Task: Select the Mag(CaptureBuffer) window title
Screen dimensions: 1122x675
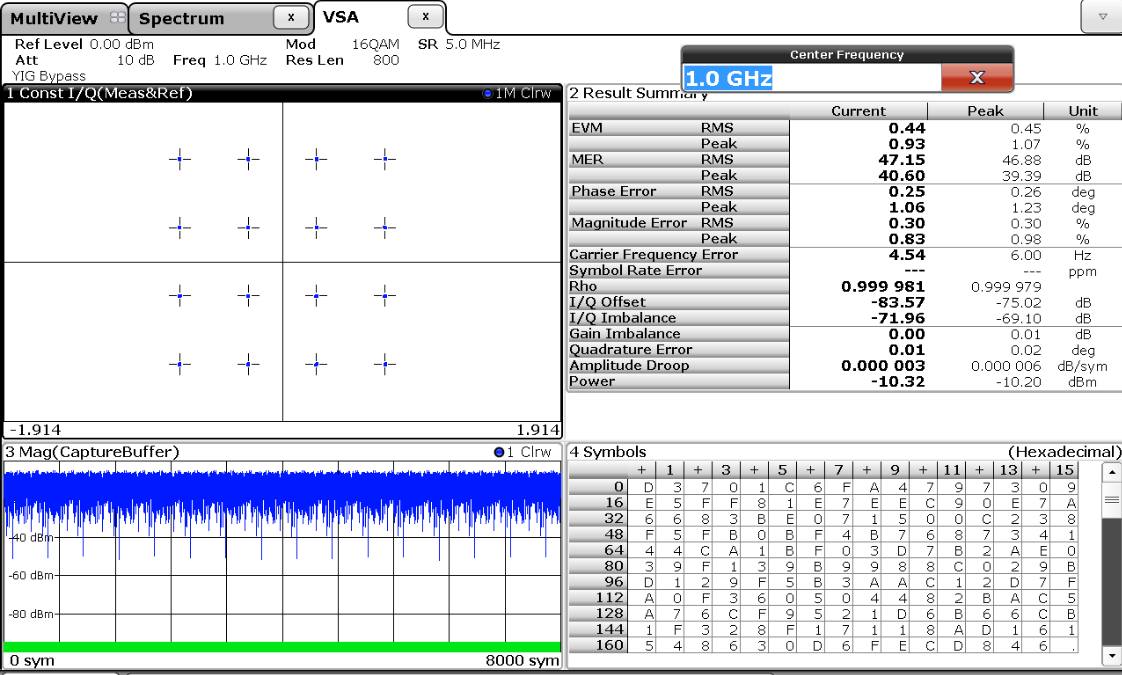Action: tap(92, 452)
